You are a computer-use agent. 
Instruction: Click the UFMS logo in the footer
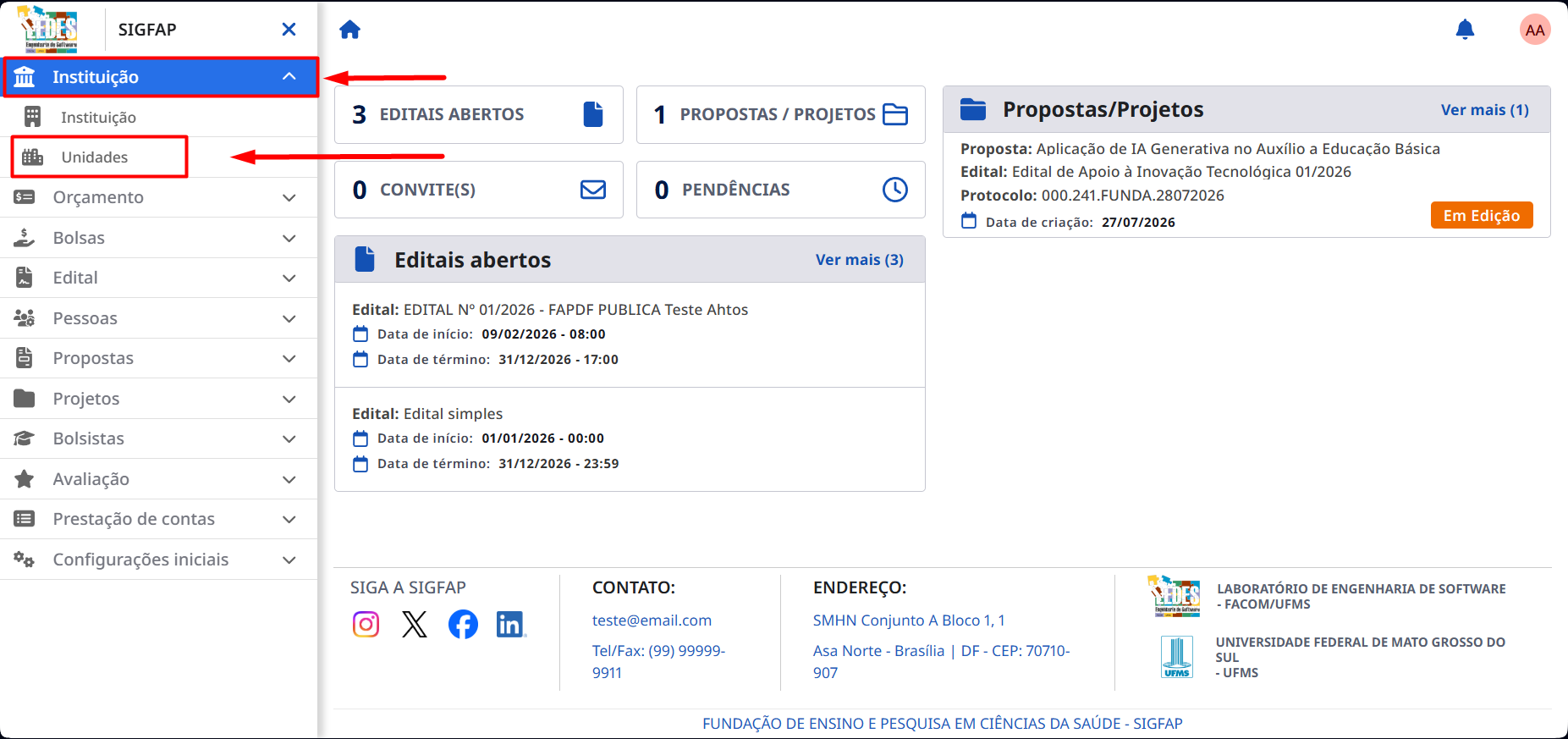click(x=1177, y=657)
